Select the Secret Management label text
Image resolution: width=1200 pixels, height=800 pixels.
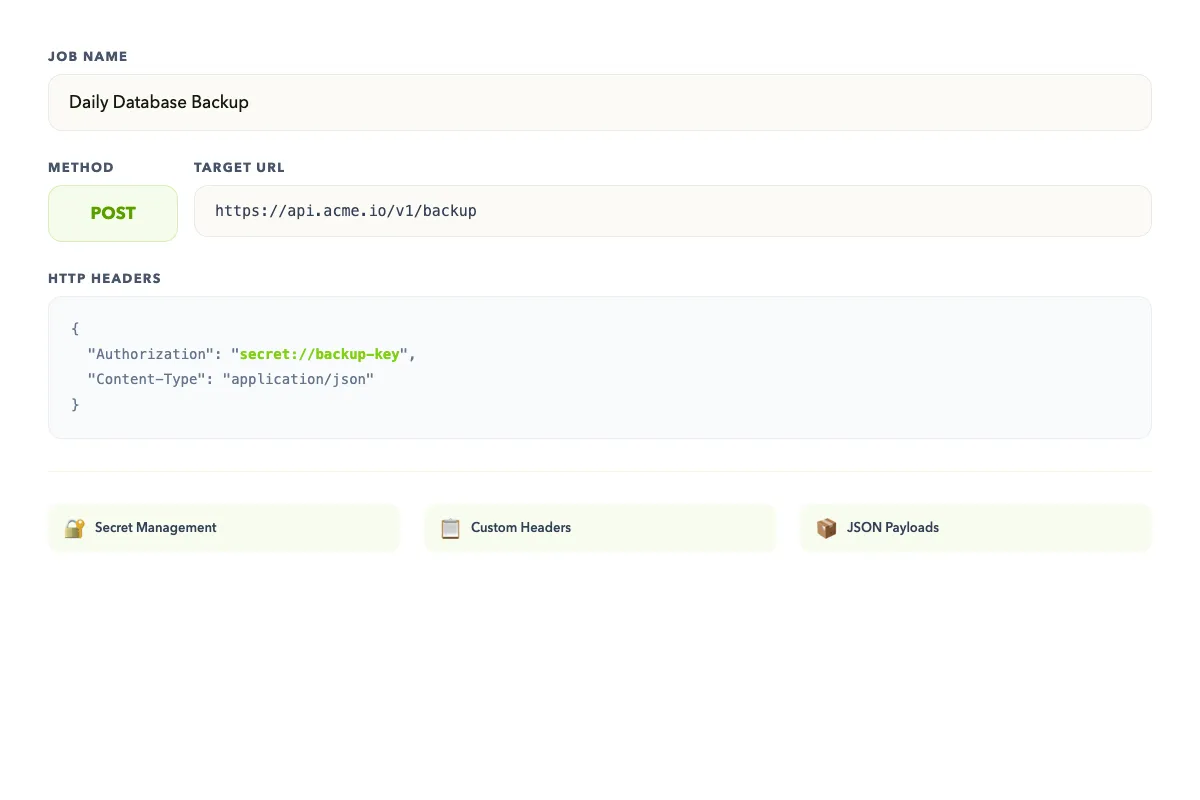[x=155, y=528]
